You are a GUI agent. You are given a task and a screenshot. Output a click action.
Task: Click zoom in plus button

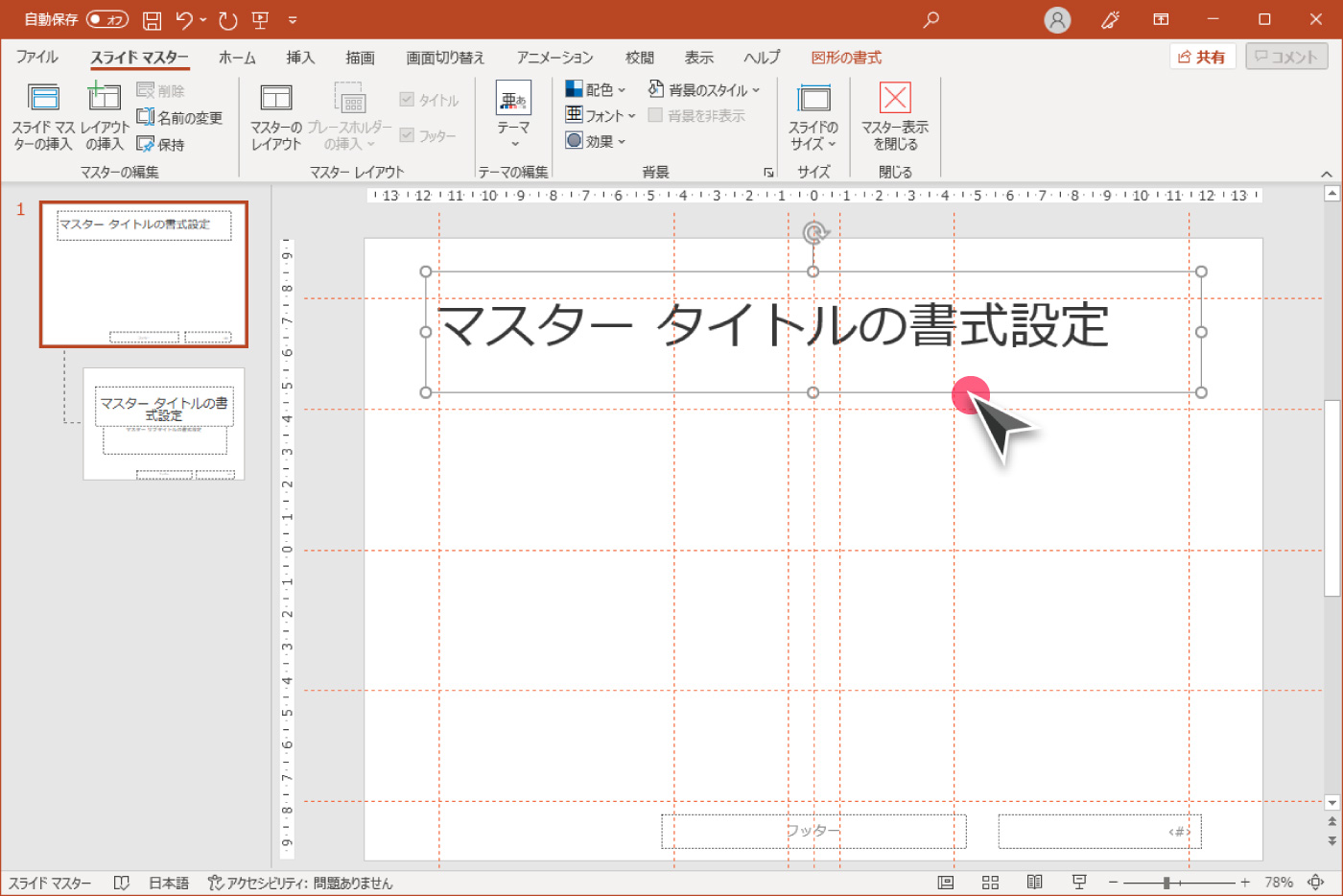click(1245, 882)
